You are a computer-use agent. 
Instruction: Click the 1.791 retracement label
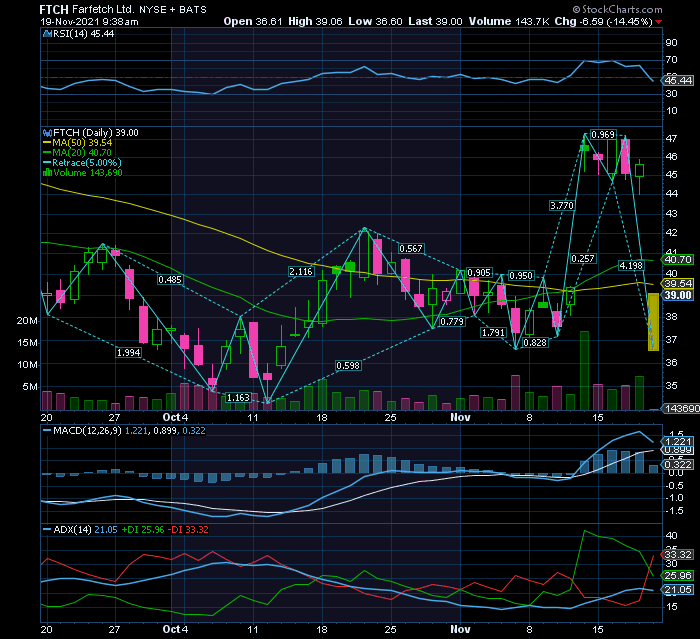pos(493,333)
